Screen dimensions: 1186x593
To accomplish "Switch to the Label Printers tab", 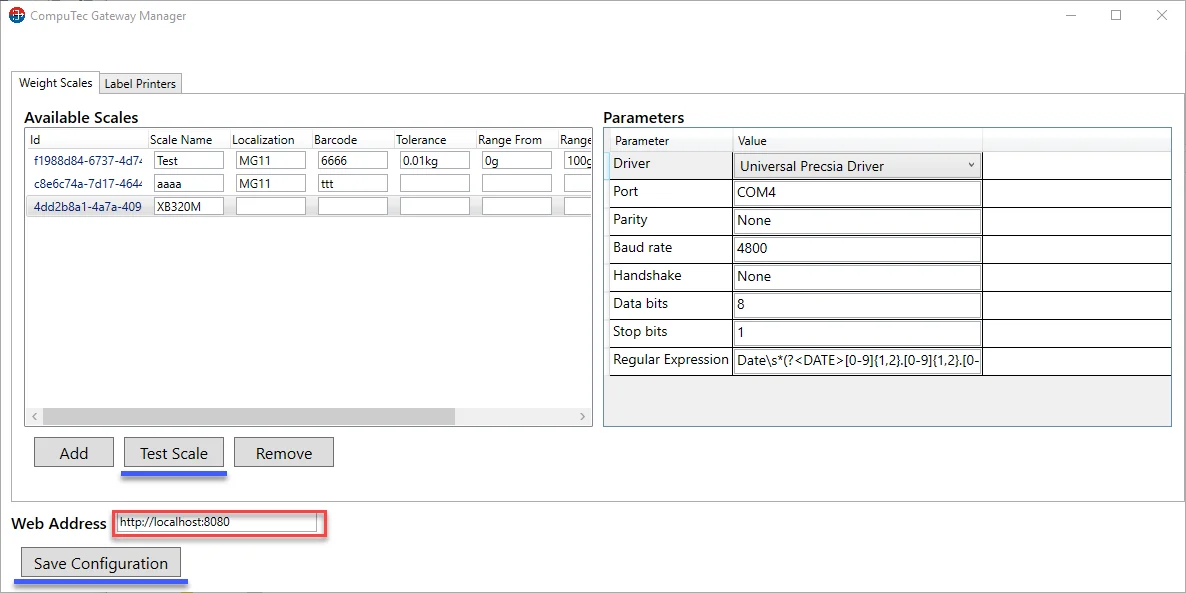I will point(140,84).
